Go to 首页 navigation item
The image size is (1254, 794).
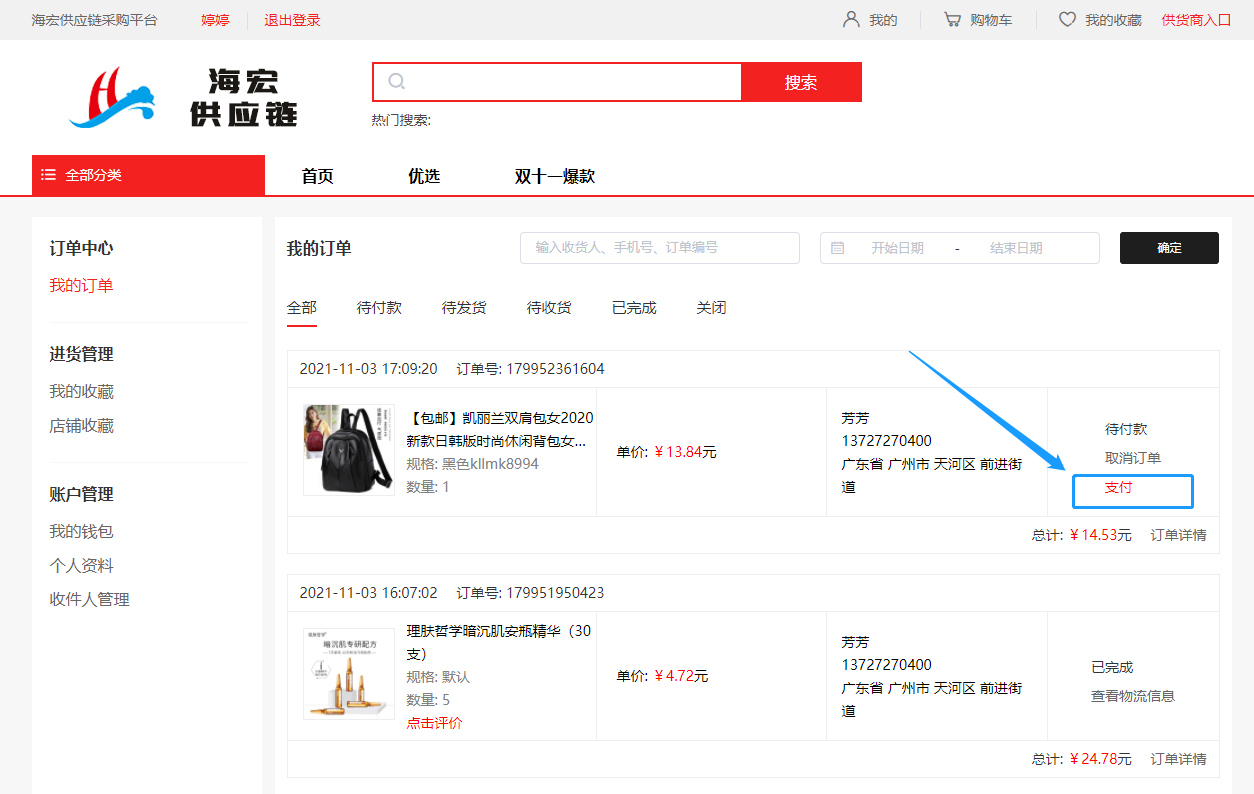point(318,176)
